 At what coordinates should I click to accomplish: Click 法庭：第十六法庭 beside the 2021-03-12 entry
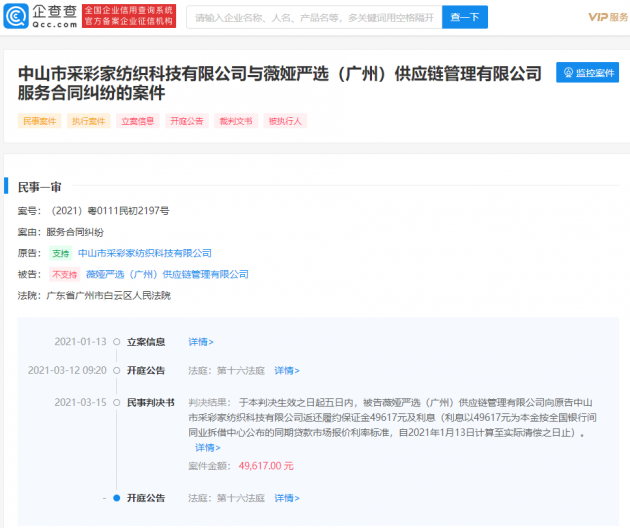(227, 370)
